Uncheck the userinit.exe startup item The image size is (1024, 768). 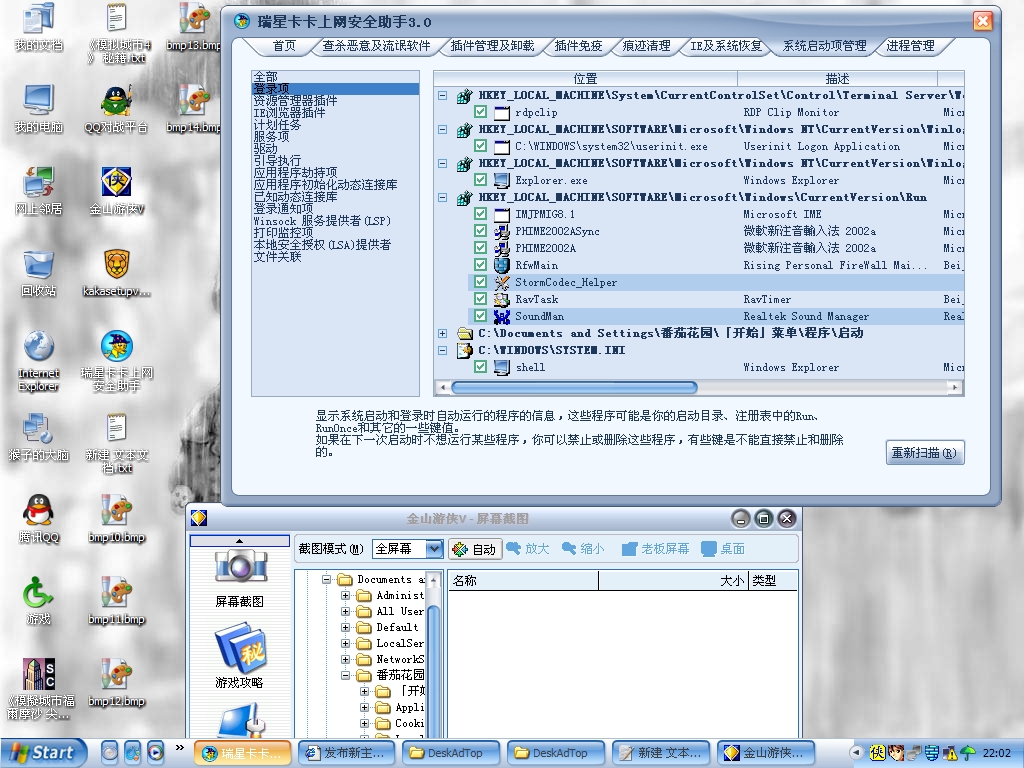[480, 146]
